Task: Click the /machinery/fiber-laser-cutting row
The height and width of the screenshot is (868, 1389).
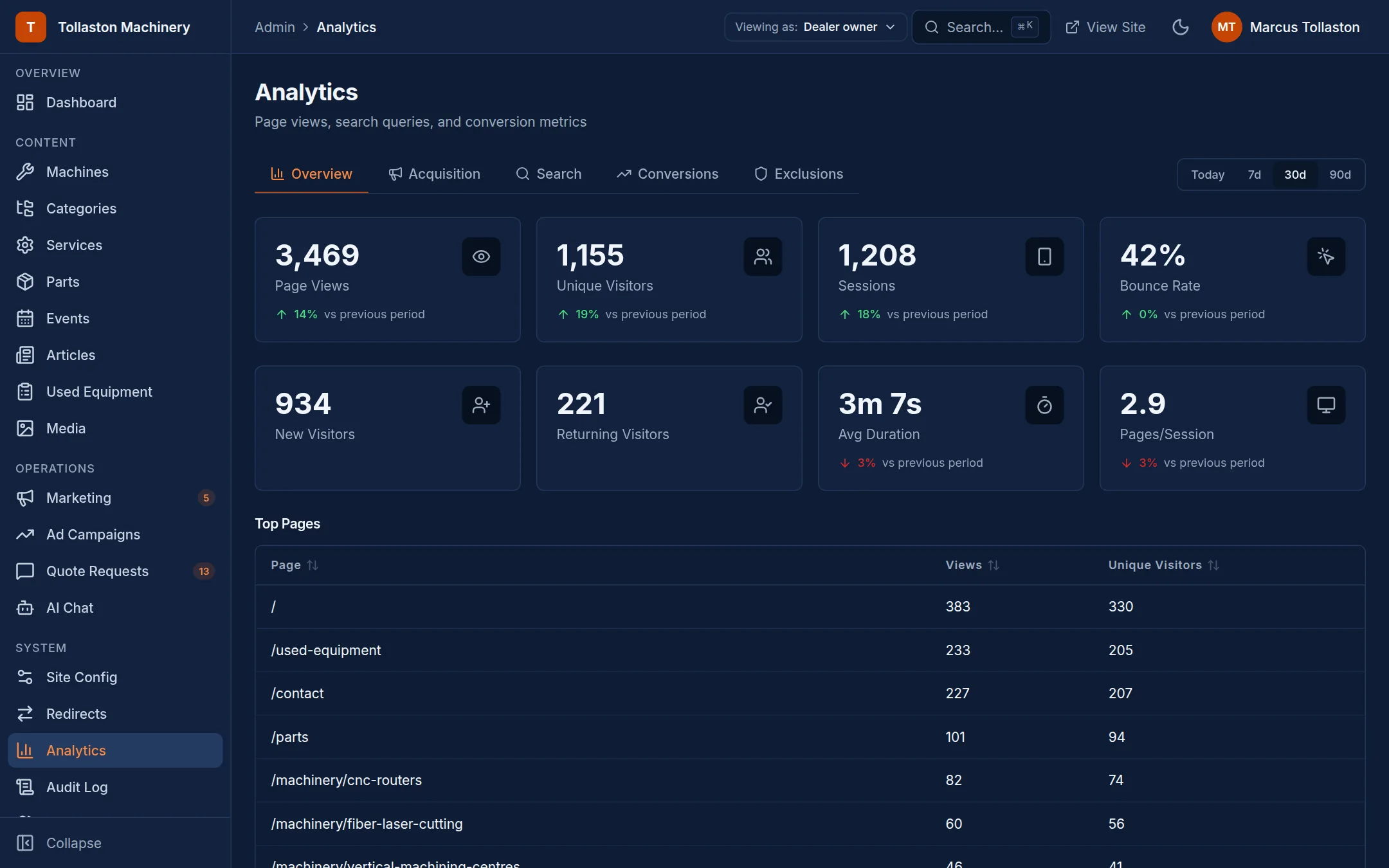Action: click(810, 824)
